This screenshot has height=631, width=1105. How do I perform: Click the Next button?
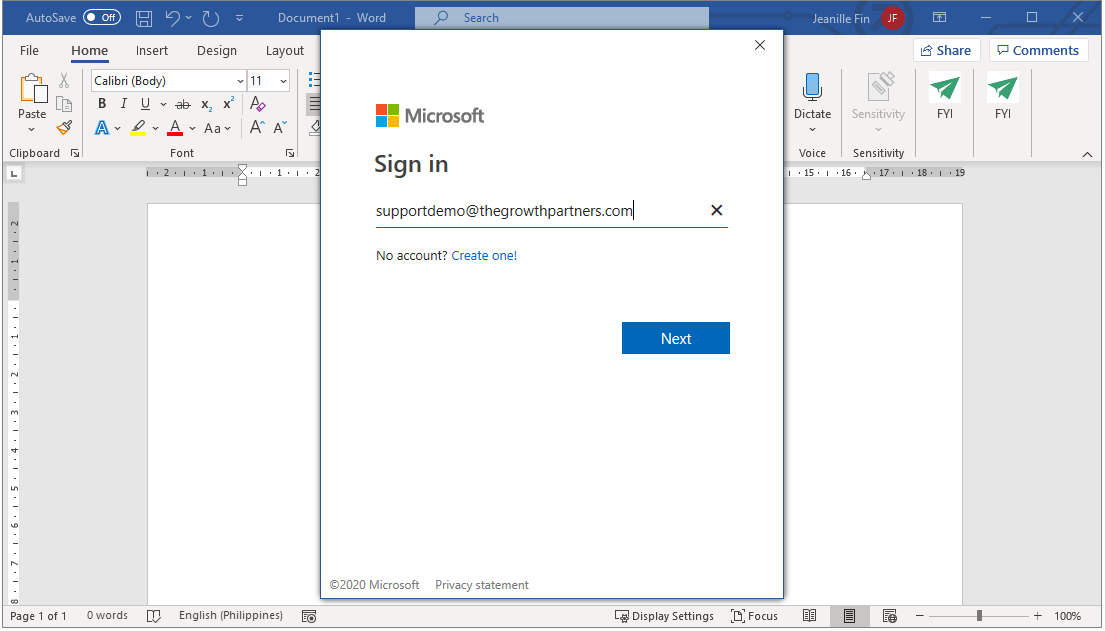tap(676, 338)
